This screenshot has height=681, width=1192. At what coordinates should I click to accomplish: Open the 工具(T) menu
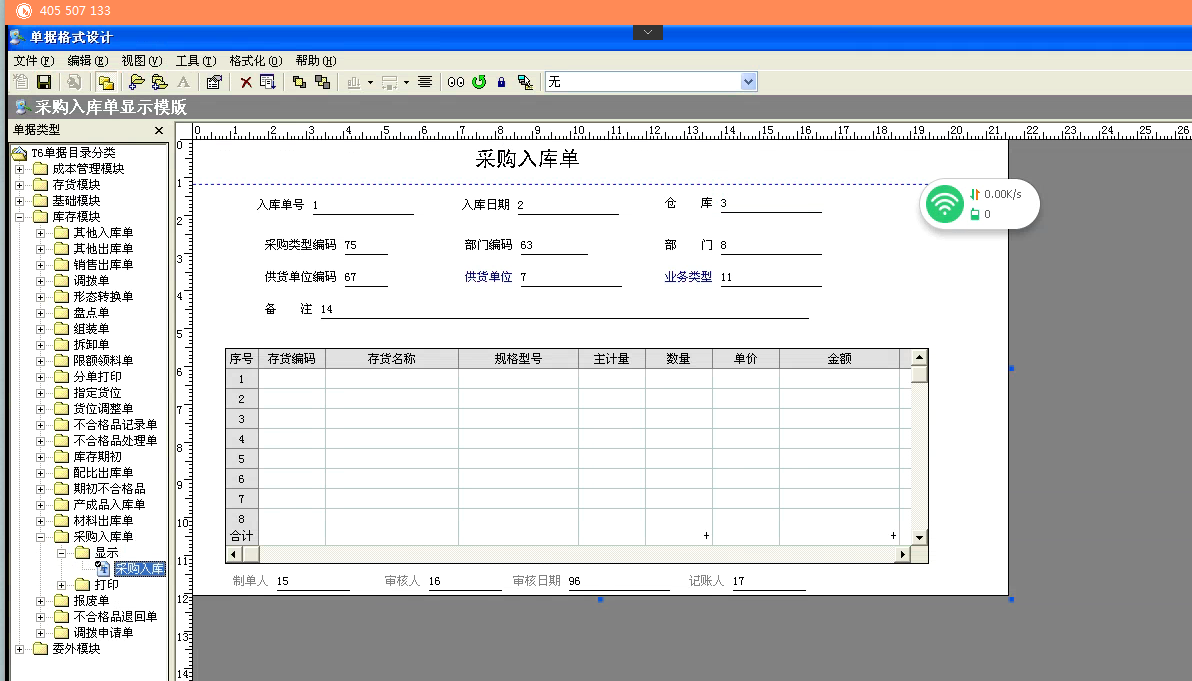(196, 61)
